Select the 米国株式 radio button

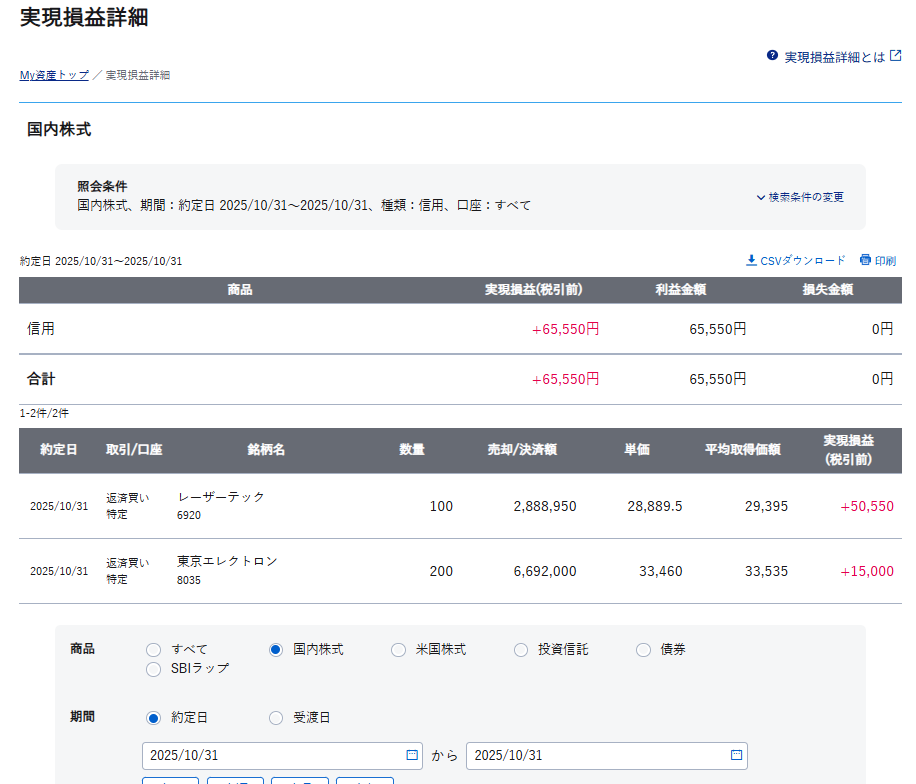tap(398, 650)
